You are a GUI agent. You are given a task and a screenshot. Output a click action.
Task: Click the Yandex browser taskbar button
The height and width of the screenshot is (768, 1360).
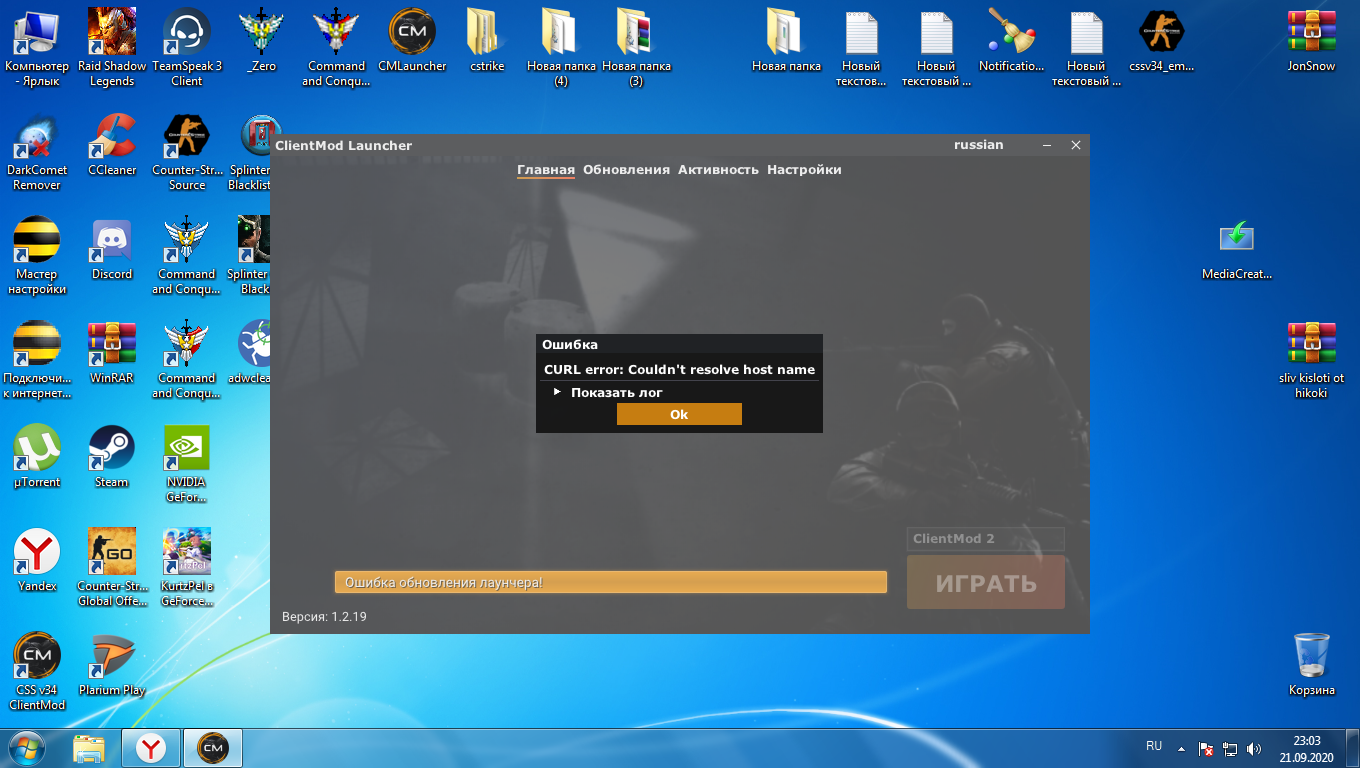pos(151,748)
